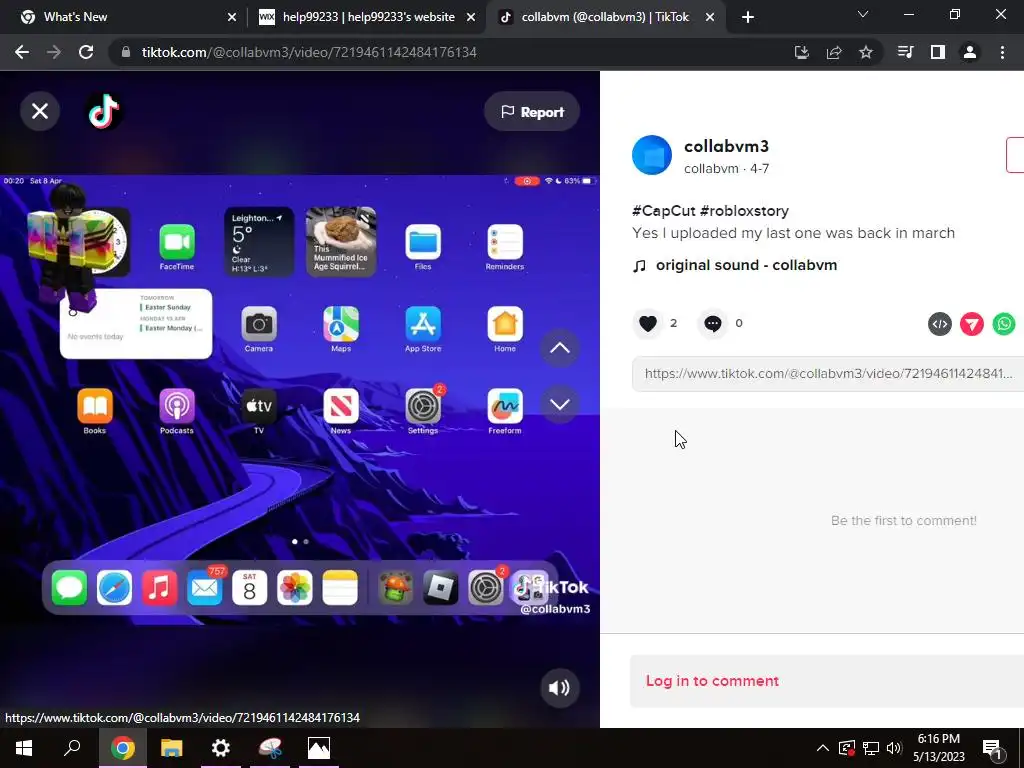Image resolution: width=1024 pixels, height=768 pixels.
Task: Open Windows taskbar search
Action: click(72, 748)
